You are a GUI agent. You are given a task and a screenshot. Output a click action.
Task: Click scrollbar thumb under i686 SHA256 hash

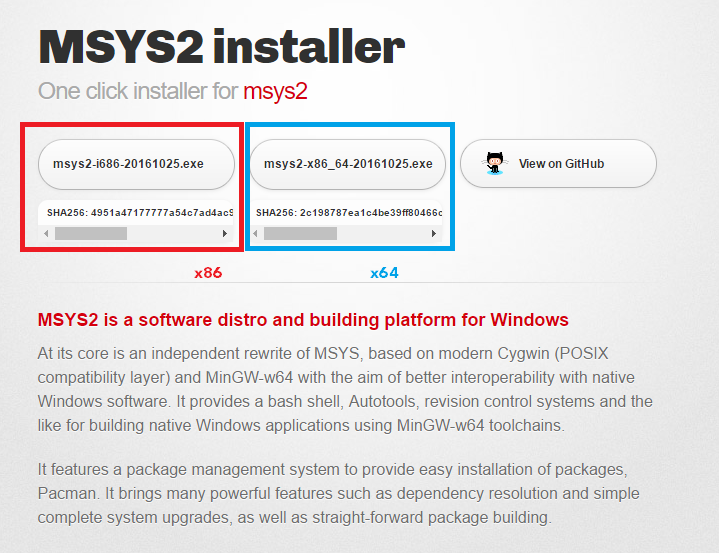(91, 233)
